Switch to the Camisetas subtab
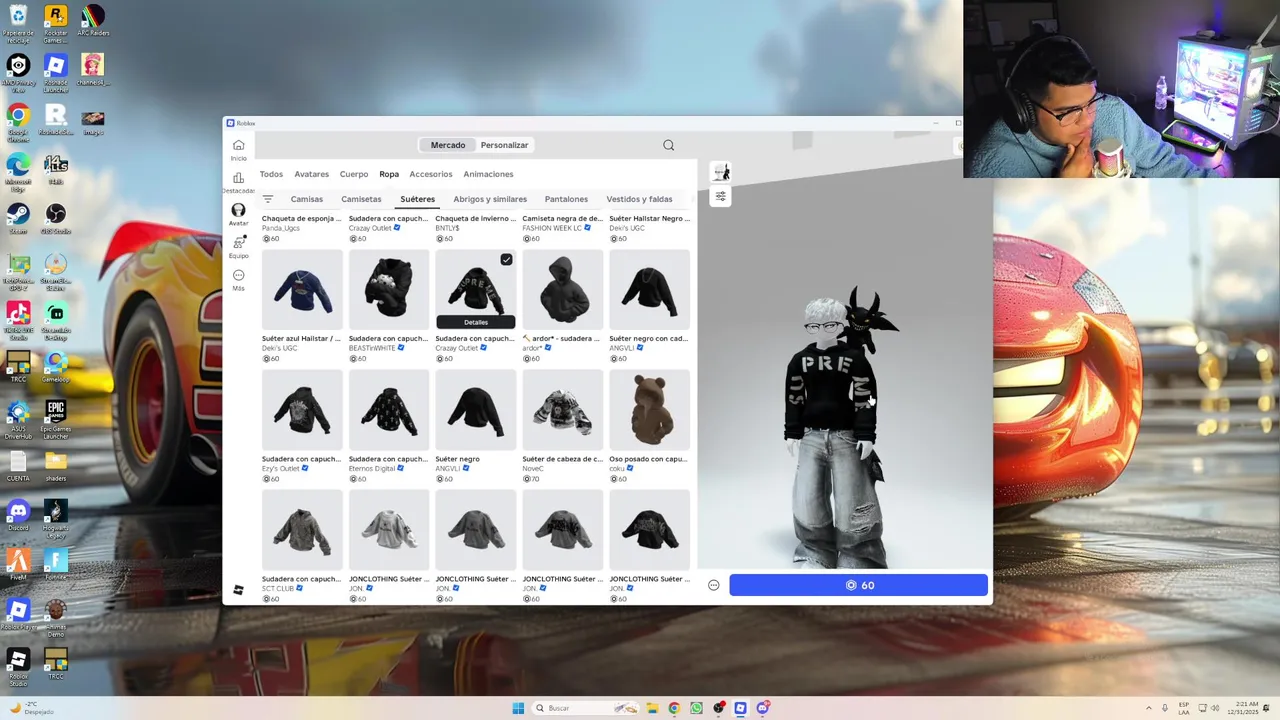This screenshot has width=1280, height=720. coord(361,199)
